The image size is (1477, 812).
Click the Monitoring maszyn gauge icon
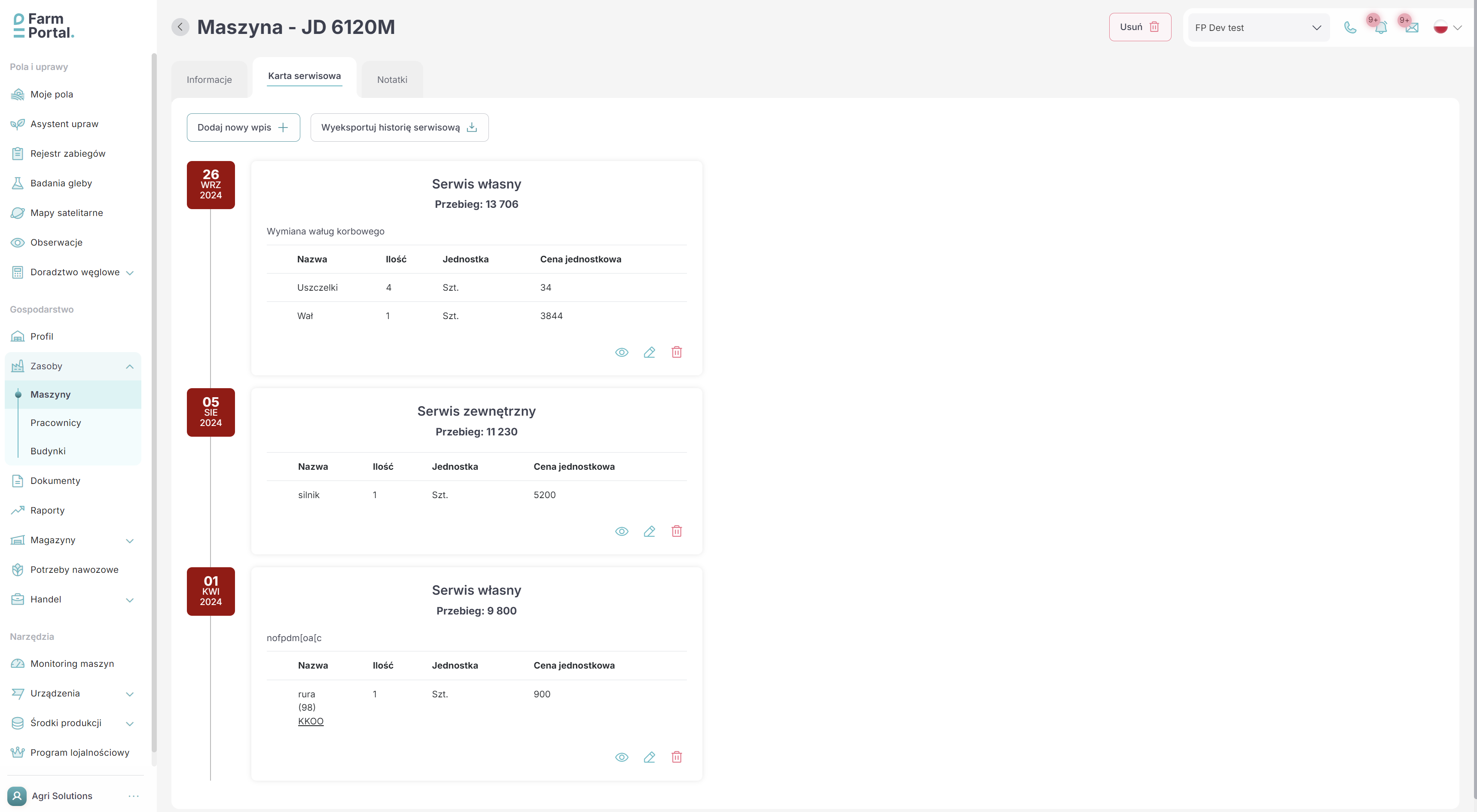point(18,663)
